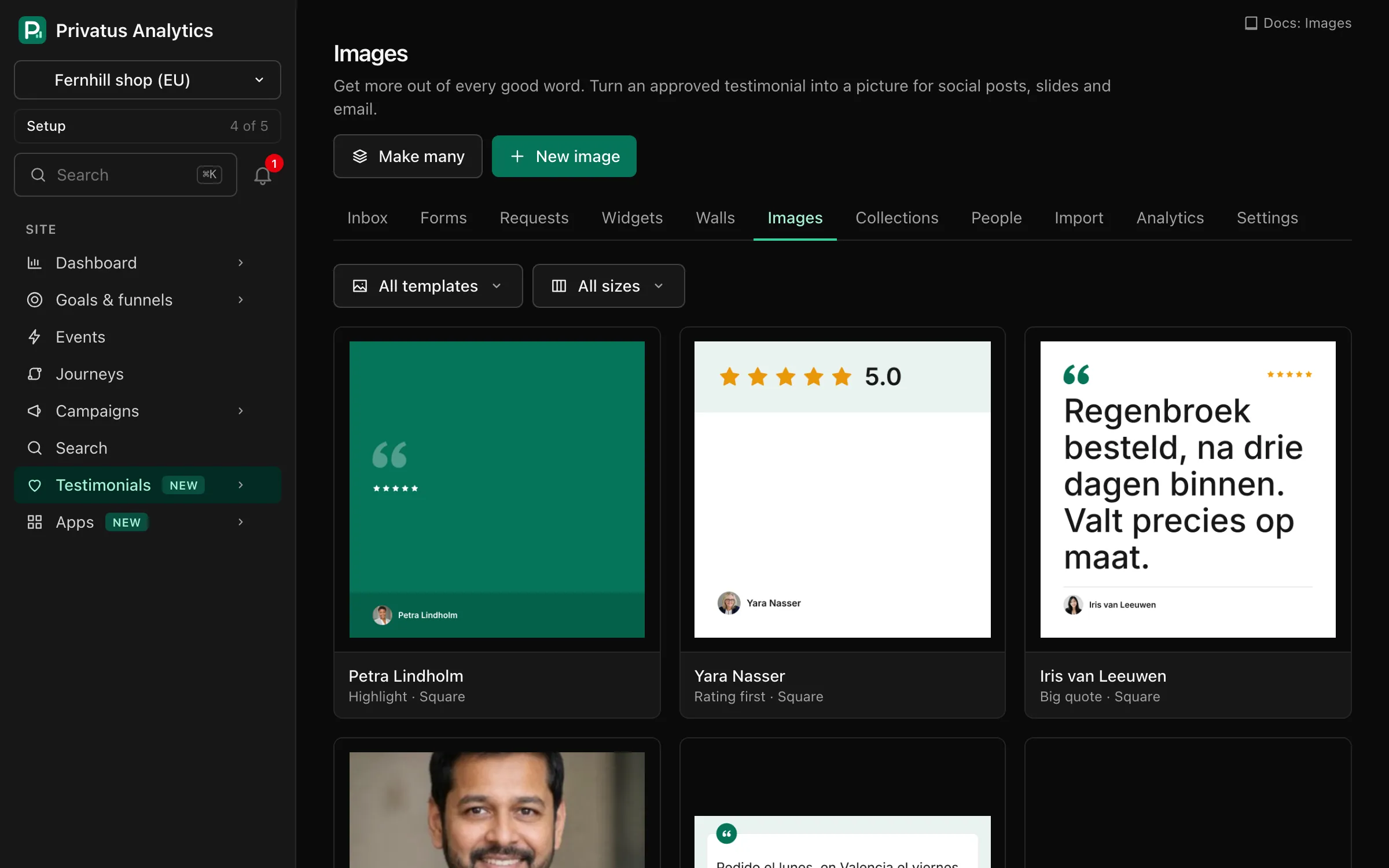This screenshot has height=868, width=1389.
Task: Expand the Testimonials submenu chevron
Action: pos(241,485)
